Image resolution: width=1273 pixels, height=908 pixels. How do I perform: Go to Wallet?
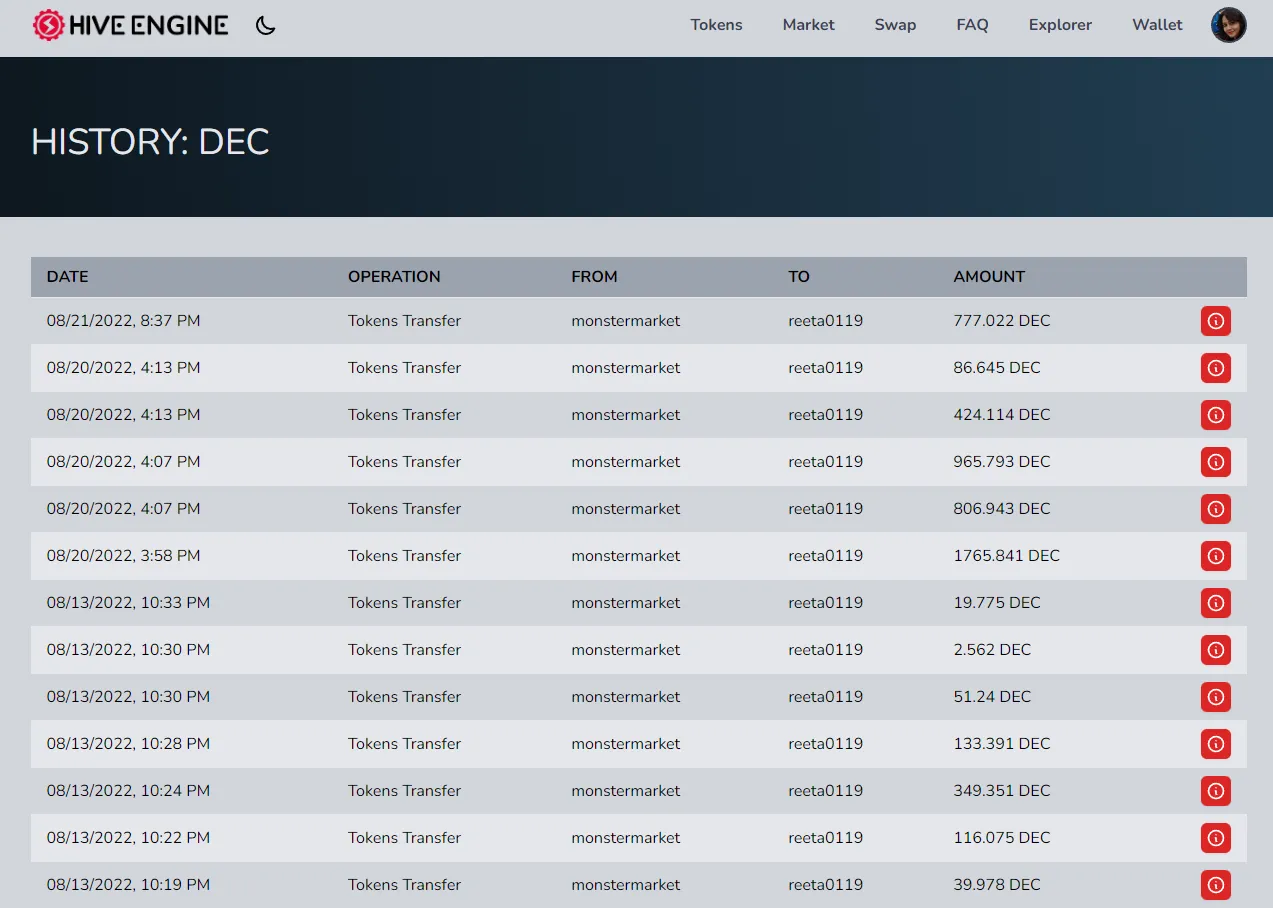(x=1157, y=25)
